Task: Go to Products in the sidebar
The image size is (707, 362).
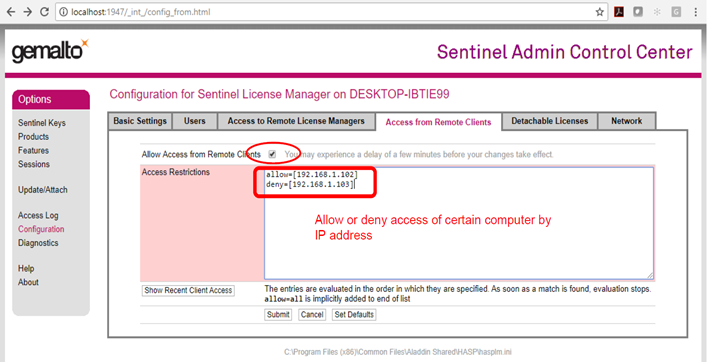Action: (33, 137)
